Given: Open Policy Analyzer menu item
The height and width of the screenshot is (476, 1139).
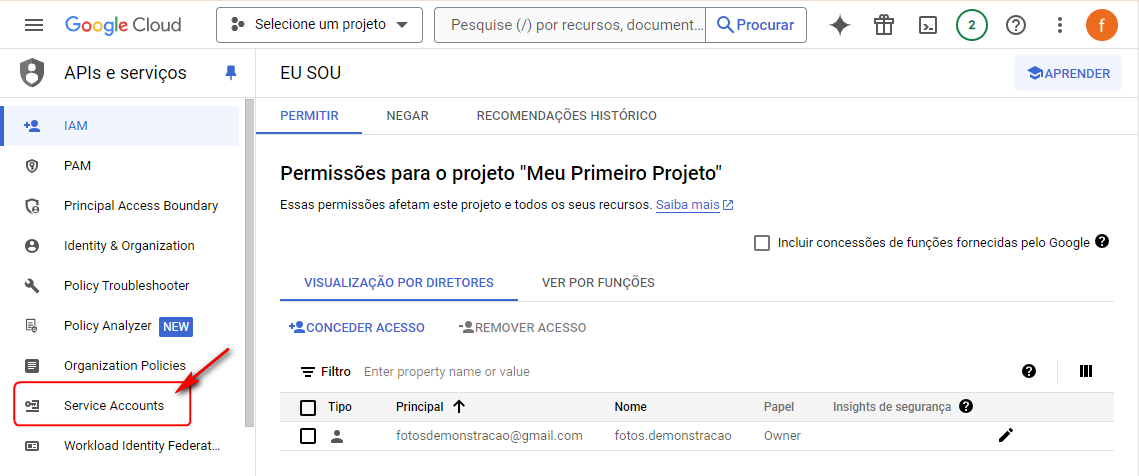Looking at the screenshot, I should (120, 326).
